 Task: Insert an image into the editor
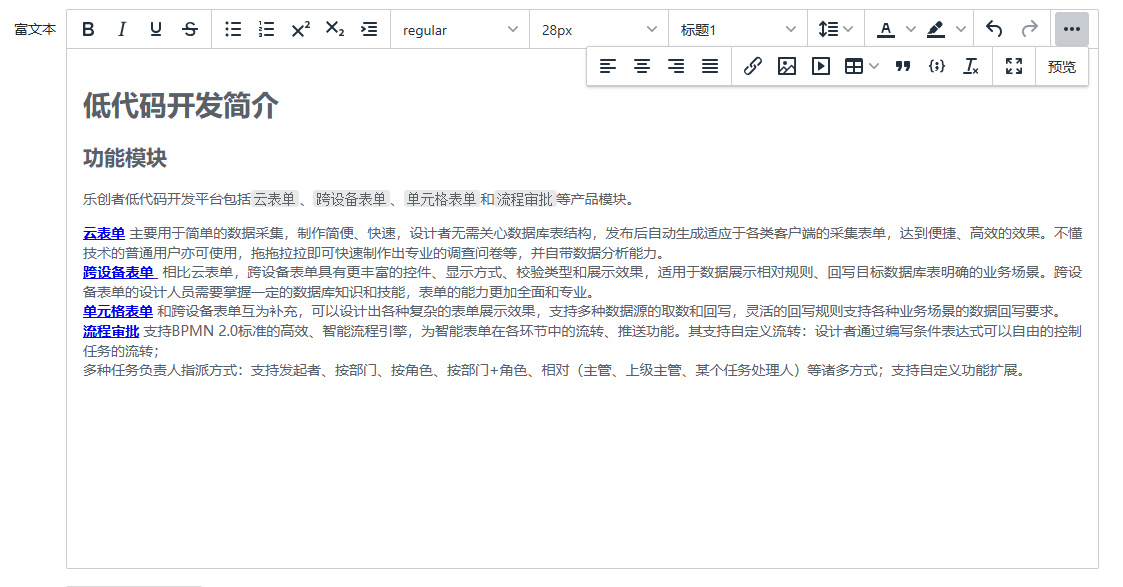[787, 67]
